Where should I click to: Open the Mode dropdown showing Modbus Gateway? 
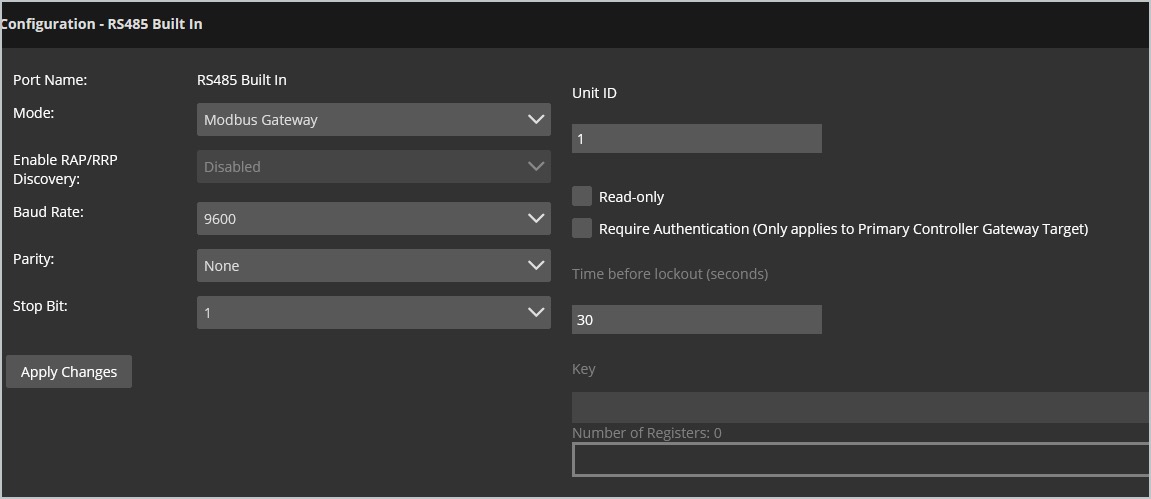pos(360,120)
